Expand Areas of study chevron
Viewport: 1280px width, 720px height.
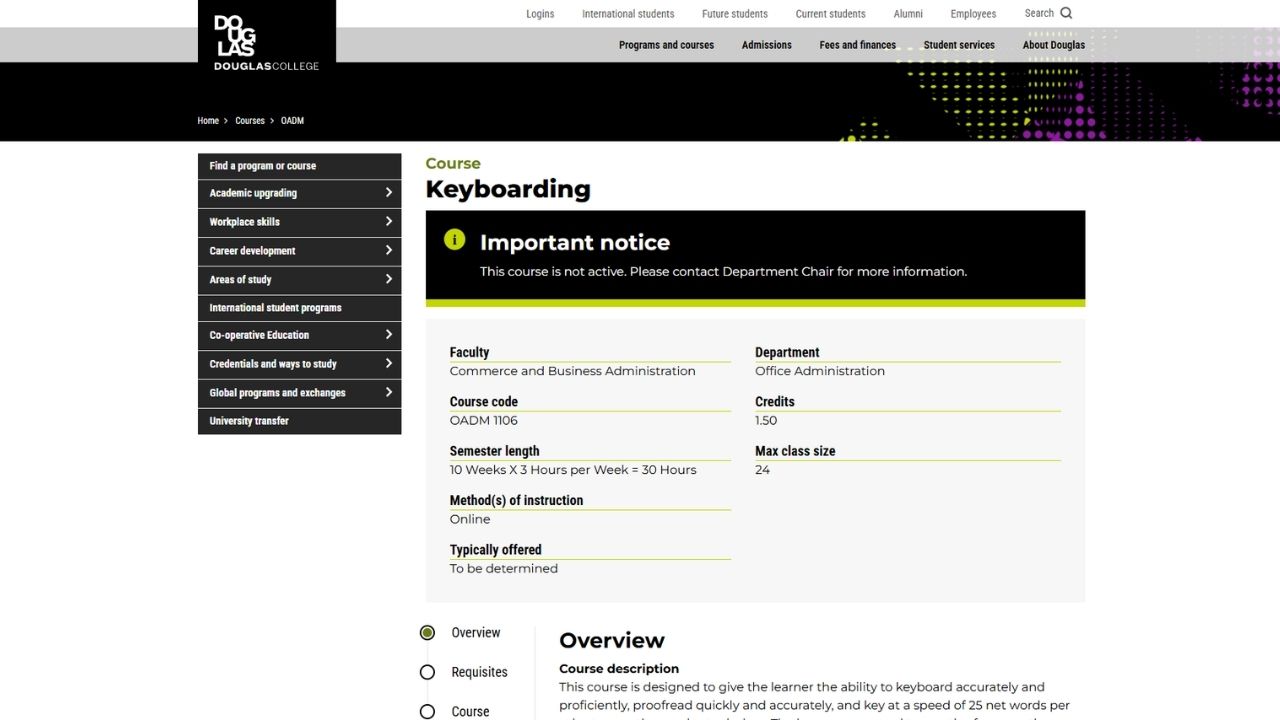[x=388, y=279]
